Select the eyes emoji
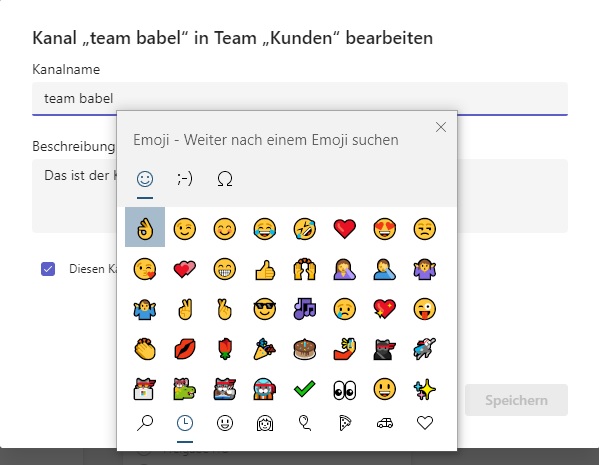 (x=345, y=390)
